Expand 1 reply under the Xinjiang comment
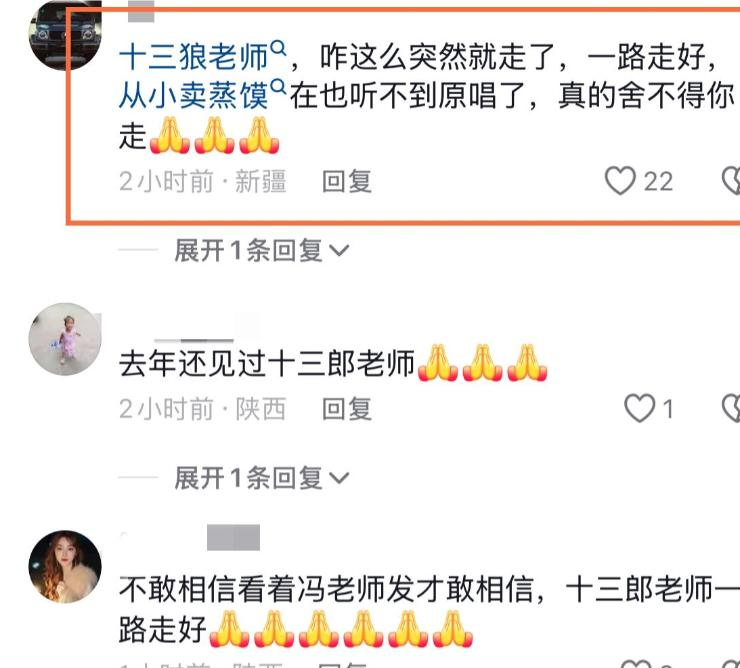The width and height of the screenshot is (740, 668). pyautogui.click(x=261, y=250)
